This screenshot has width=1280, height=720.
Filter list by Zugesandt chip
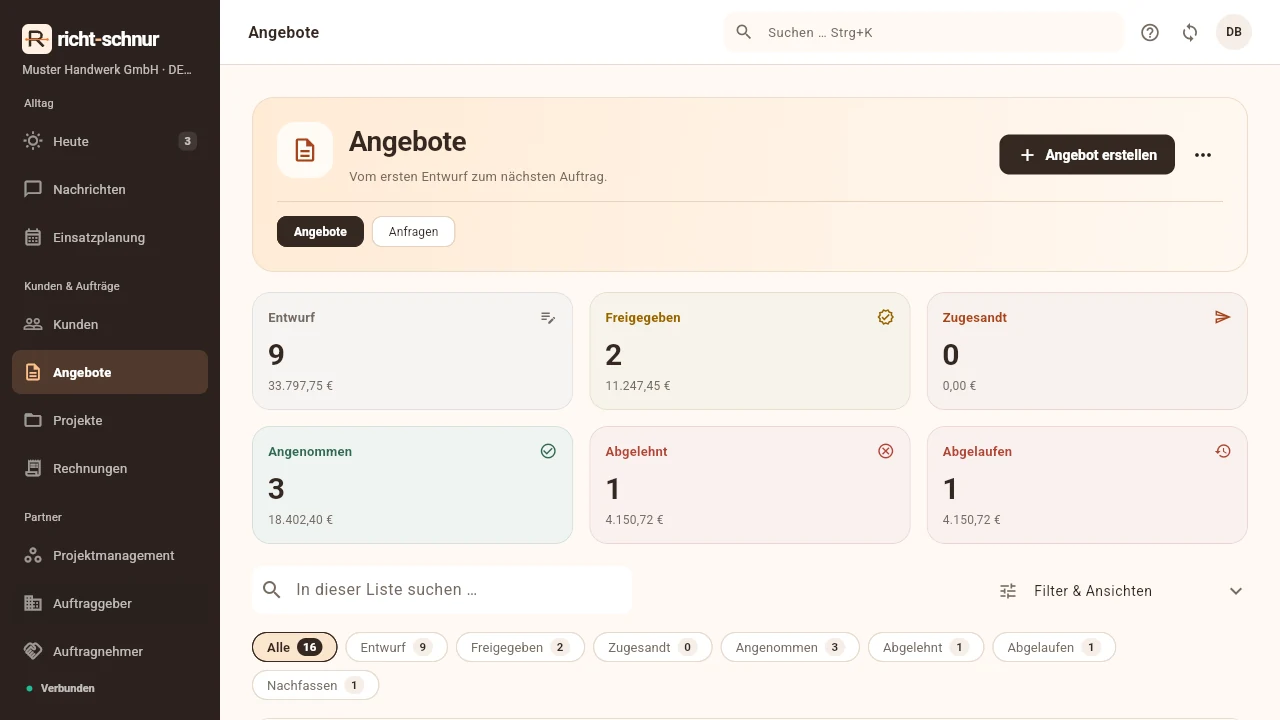tap(652, 647)
